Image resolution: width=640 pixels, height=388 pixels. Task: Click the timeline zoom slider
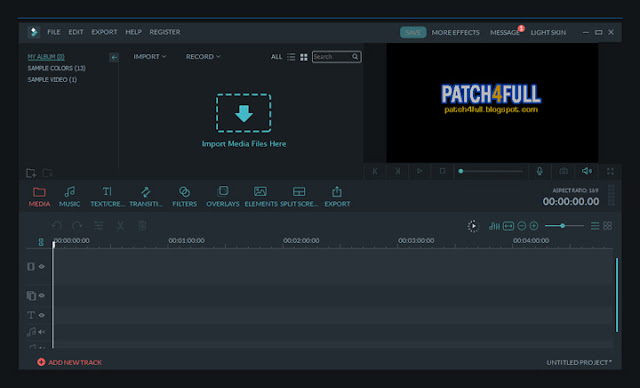[x=564, y=226]
